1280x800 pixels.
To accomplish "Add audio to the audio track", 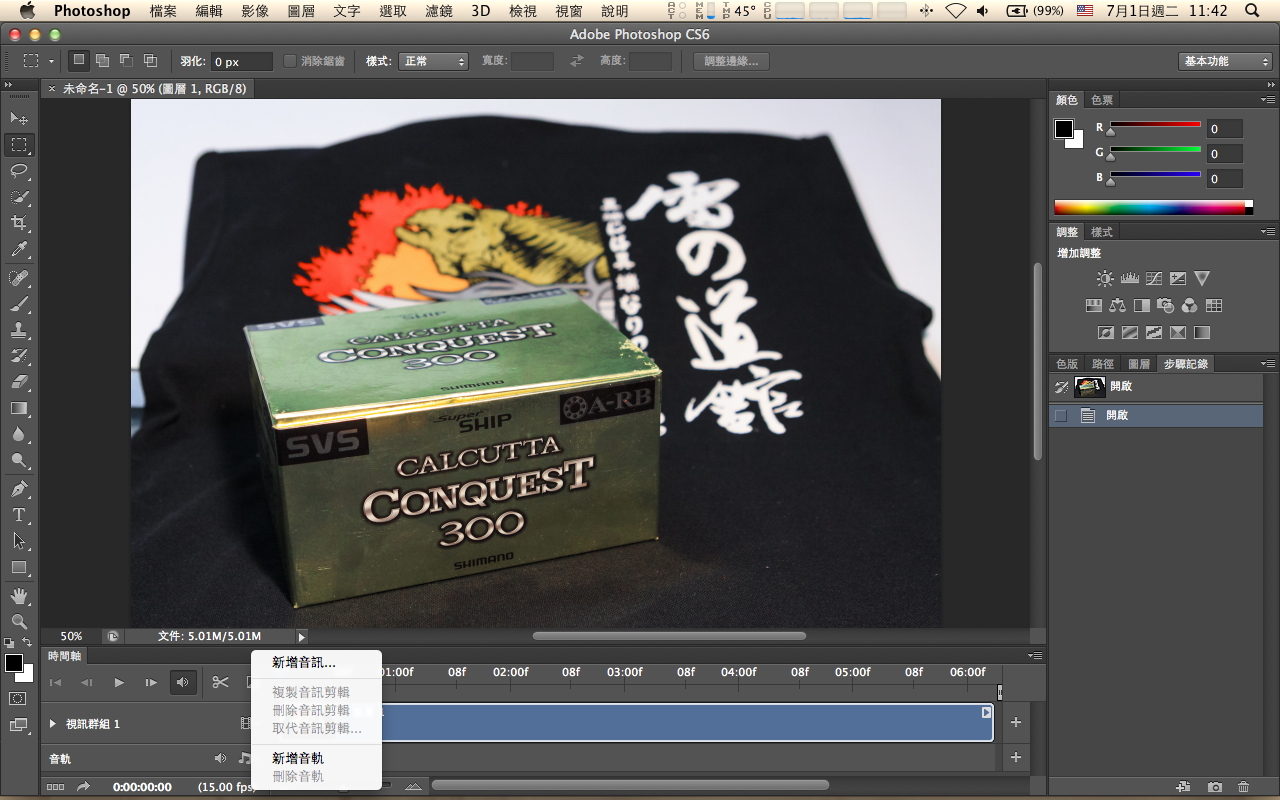I will (1016, 758).
